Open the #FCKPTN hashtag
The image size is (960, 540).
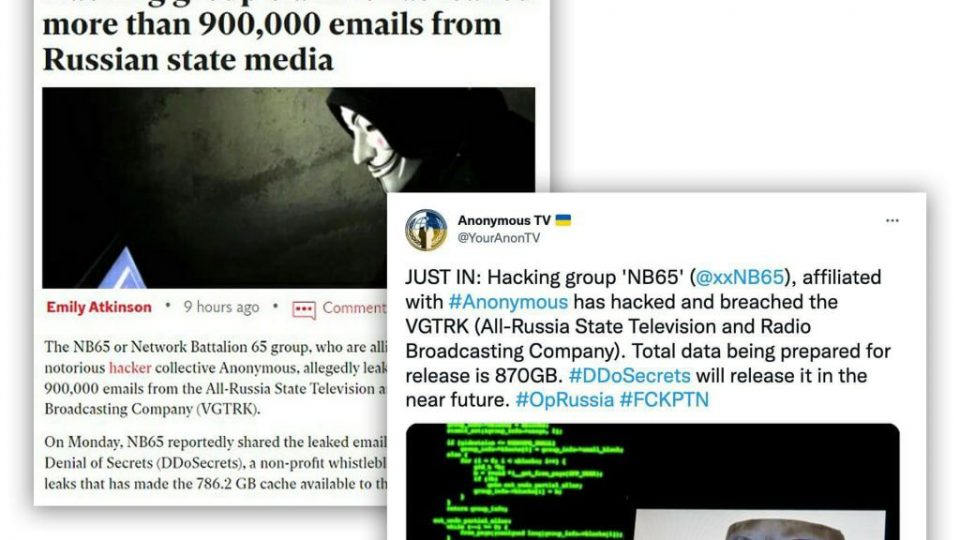tap(664, 400)
